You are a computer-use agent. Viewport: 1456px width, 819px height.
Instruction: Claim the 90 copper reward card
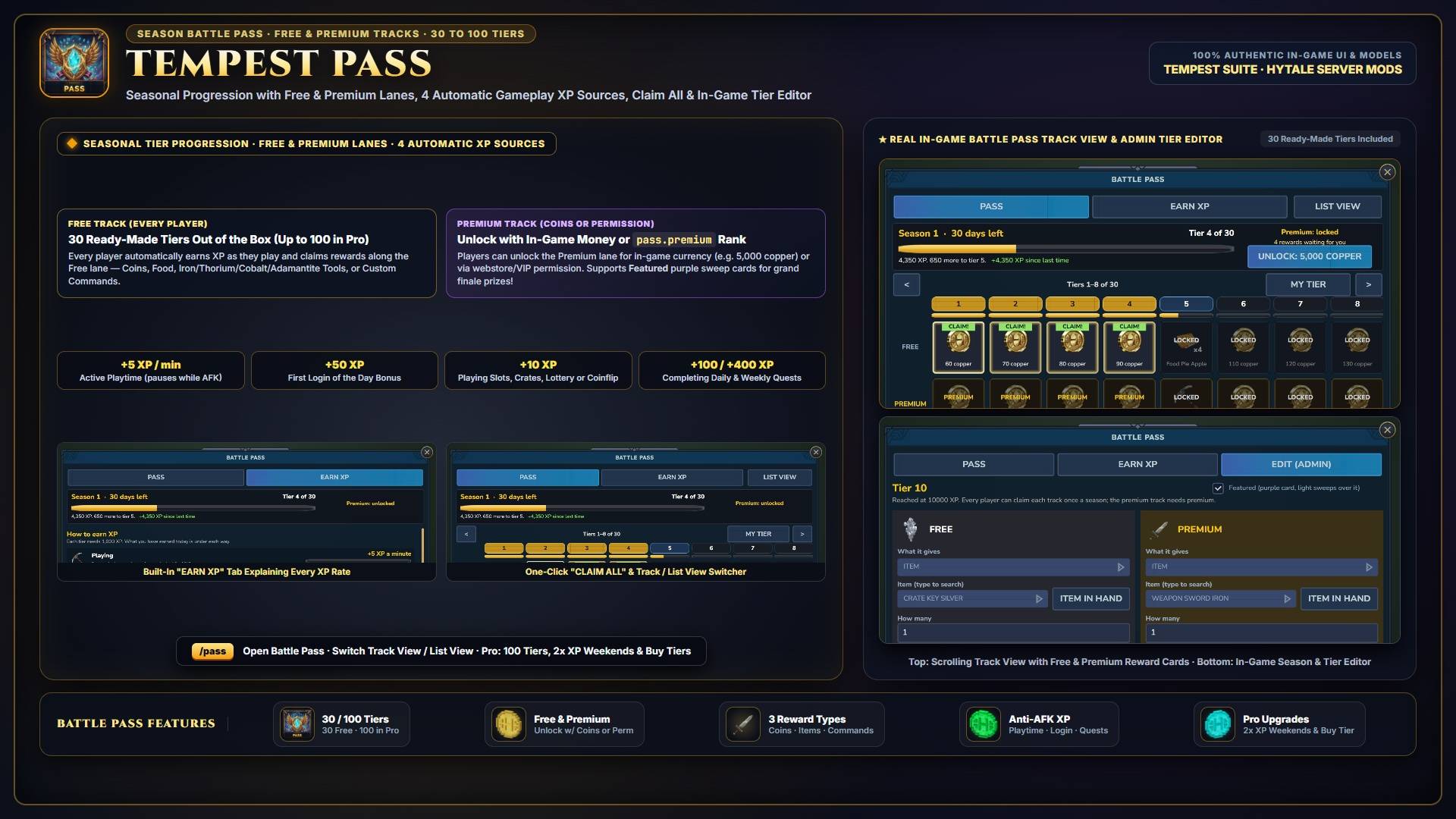1129,347
